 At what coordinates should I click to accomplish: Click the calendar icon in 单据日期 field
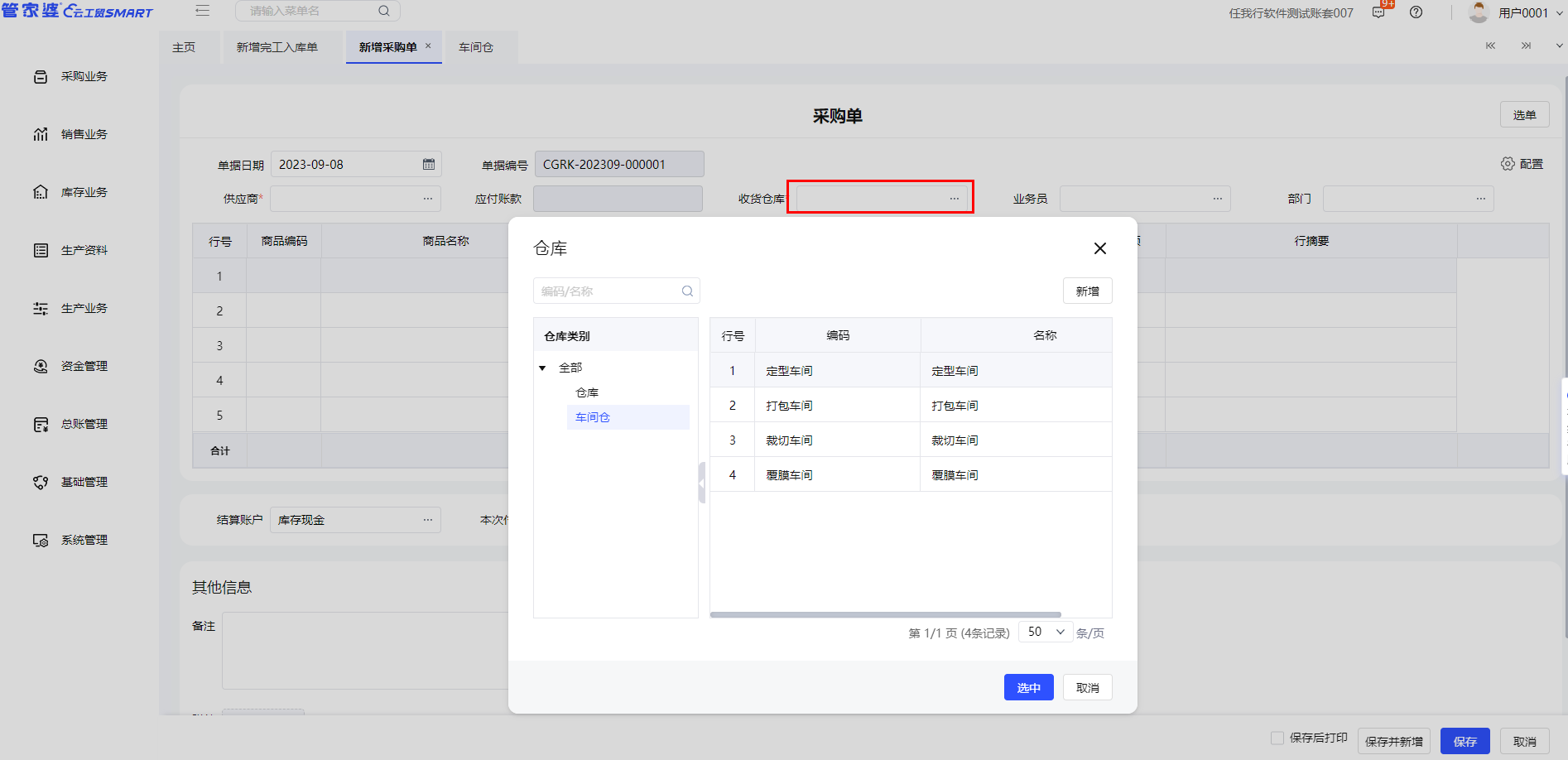pyautogui.click(x=429, y=164)
